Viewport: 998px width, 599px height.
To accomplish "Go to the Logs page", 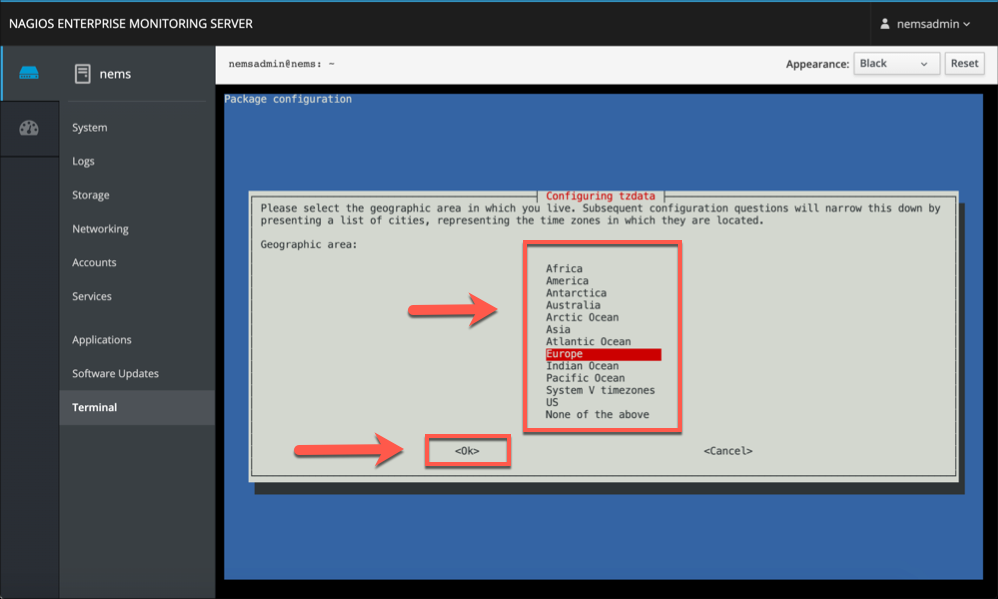I will point(84,161).
